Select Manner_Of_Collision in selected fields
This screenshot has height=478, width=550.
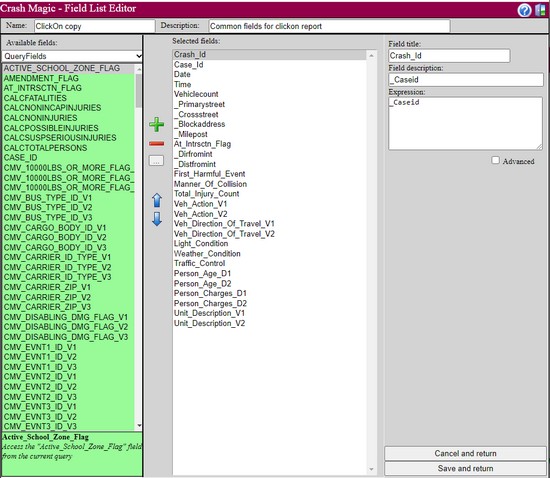[x=269, y=184]
